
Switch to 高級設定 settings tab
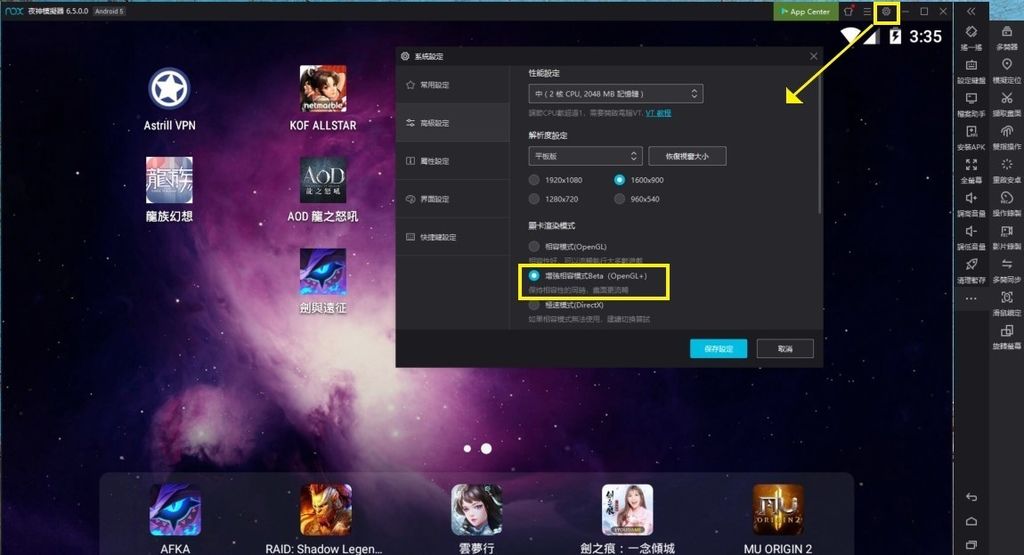[x=453, y=123]
